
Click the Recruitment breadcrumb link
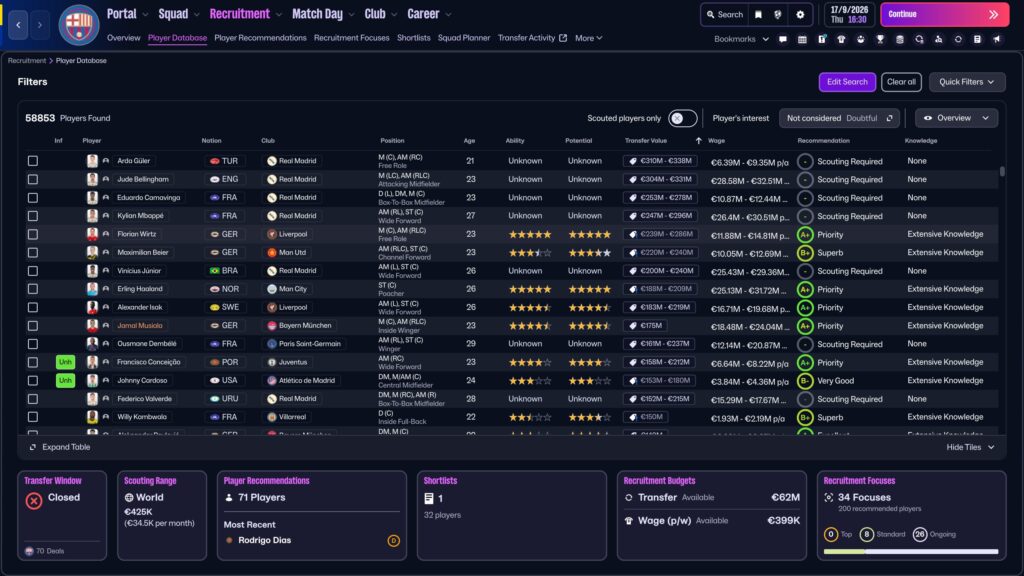tap(27, 61)
